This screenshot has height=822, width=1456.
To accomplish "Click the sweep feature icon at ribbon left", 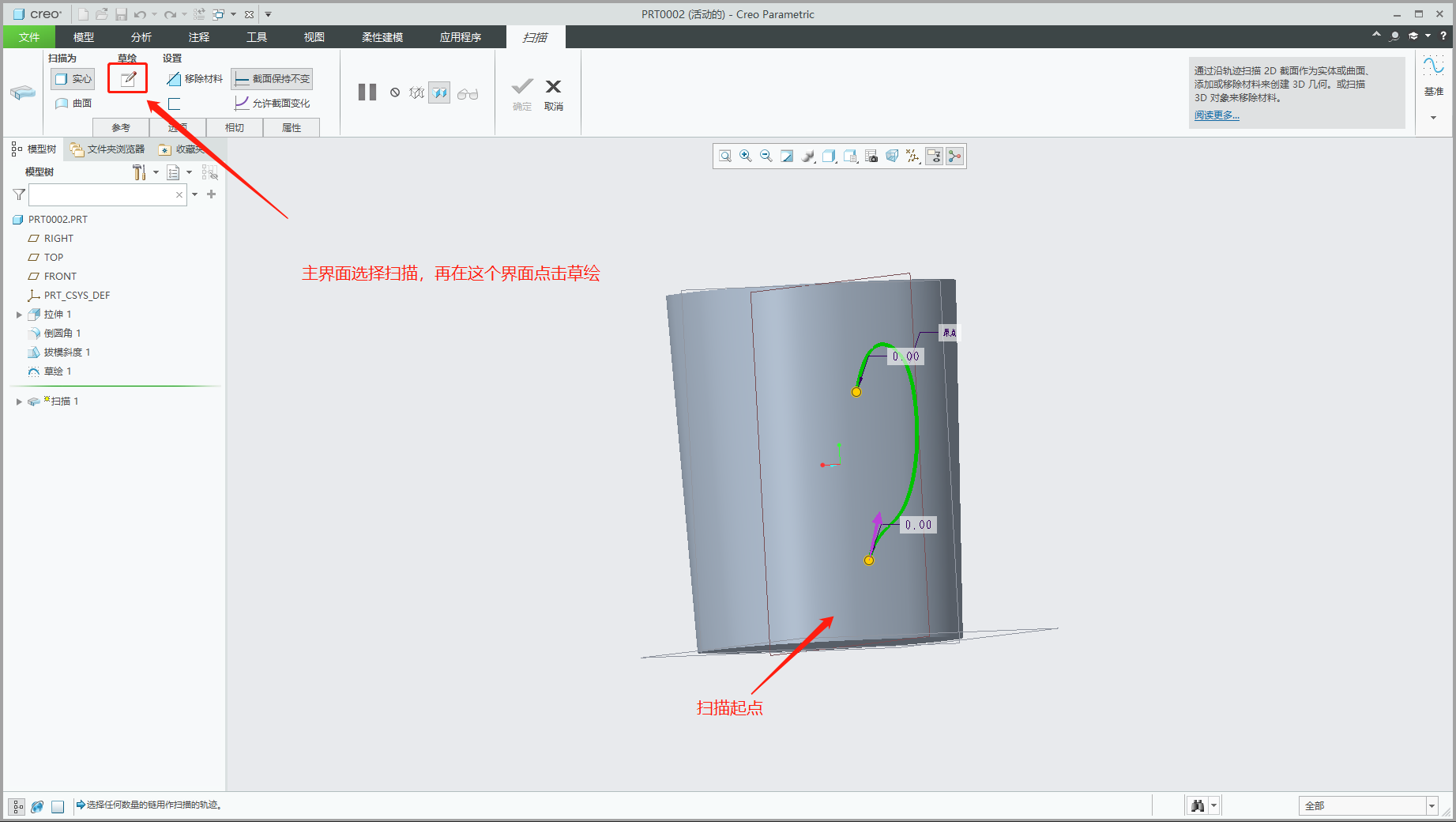I will (x=23, y=92).
